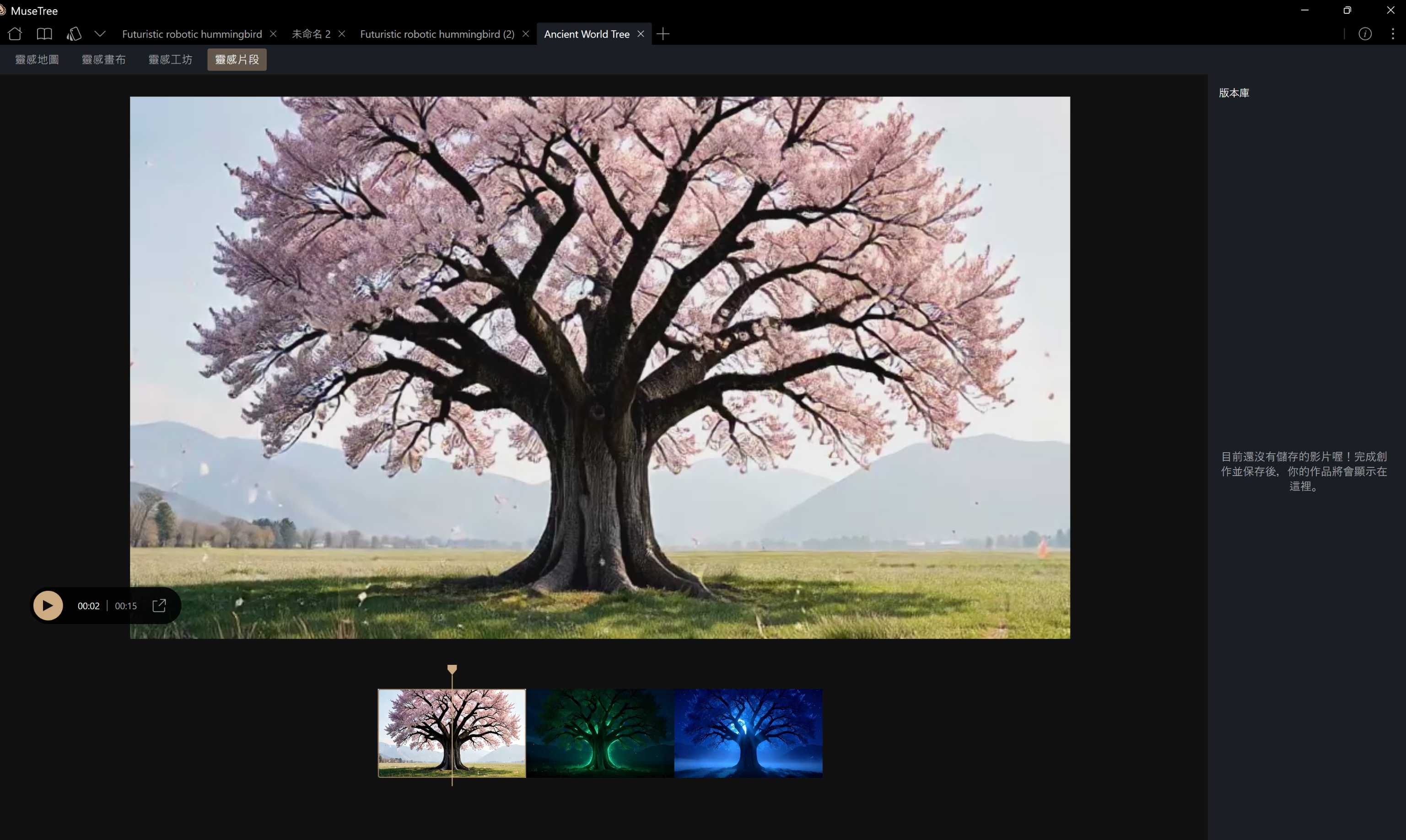
Task: Select the 靈感片段 view button
Action: (237, 59)
